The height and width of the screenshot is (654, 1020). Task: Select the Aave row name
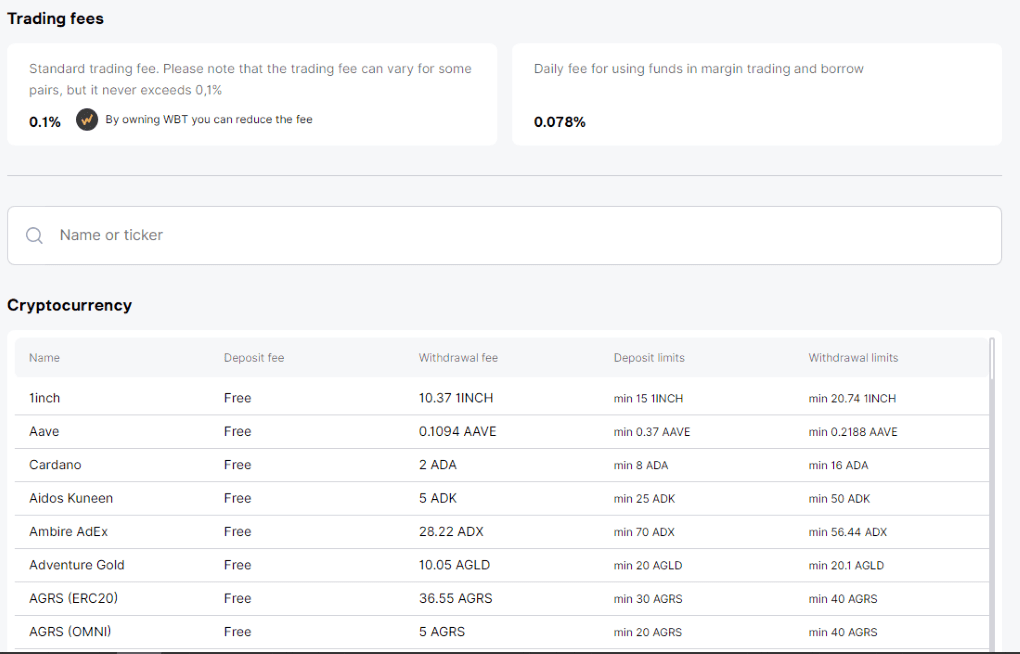[44, 432]
